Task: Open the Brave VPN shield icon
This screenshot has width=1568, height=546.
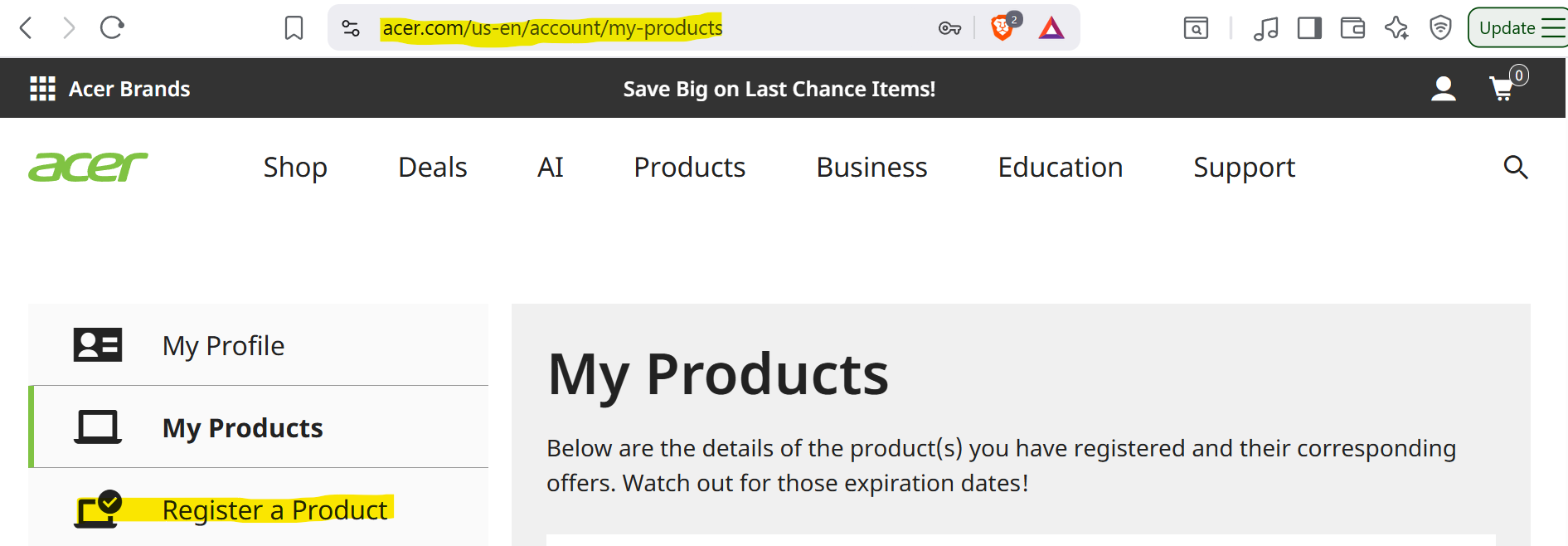Action: coord(1440,28)
